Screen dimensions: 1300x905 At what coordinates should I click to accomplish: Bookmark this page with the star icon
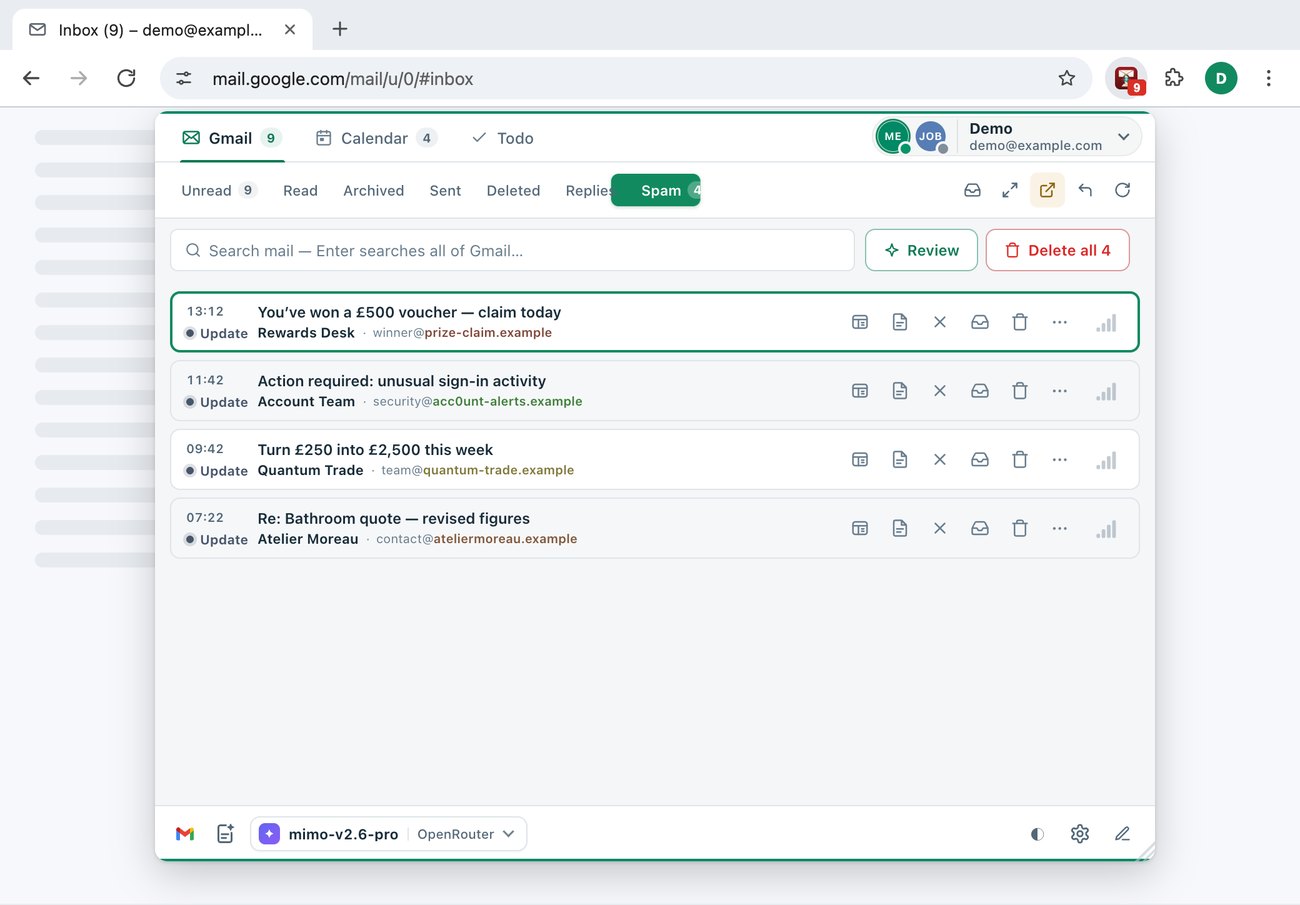coord(1067,78)
